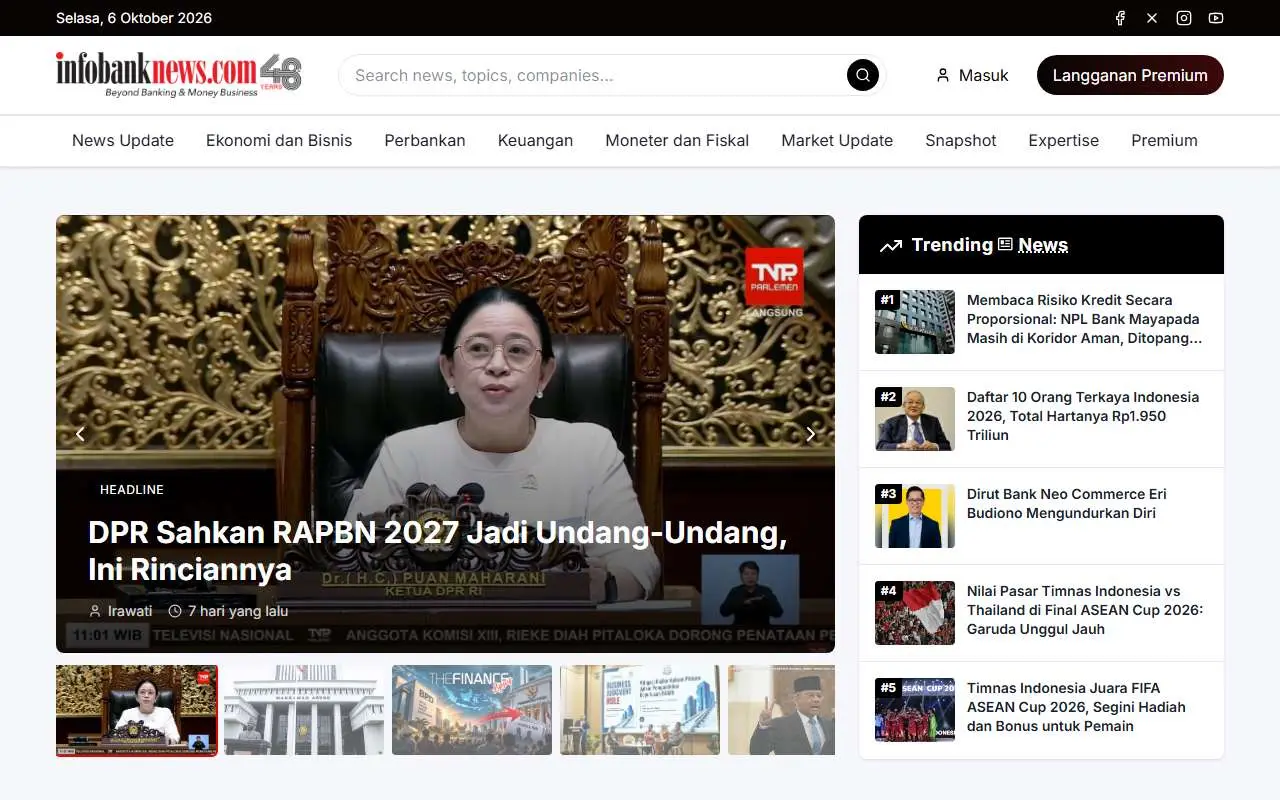This screenshot has height=800, width=1280.
Task: Open the Instagram social icon
Action: click(x=1184, y=18)
